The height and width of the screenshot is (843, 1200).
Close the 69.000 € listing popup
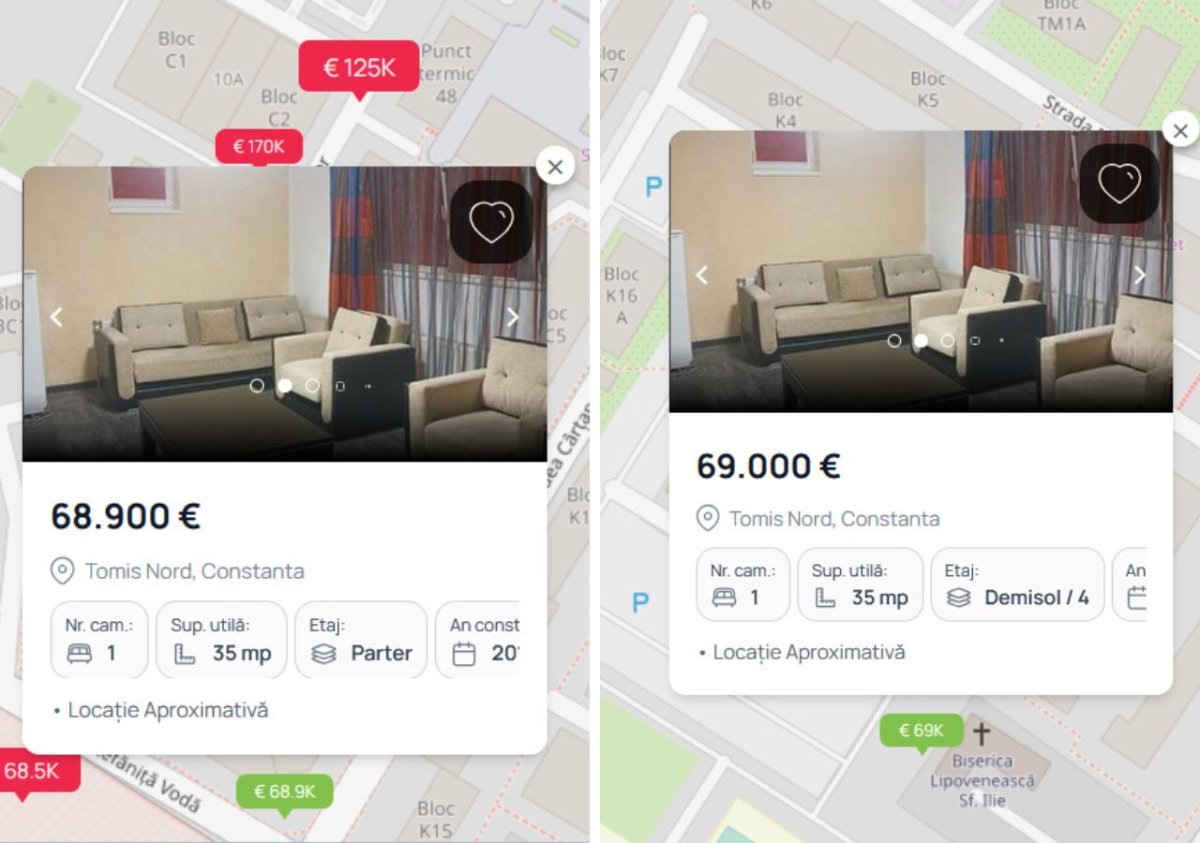point(1180,130)
